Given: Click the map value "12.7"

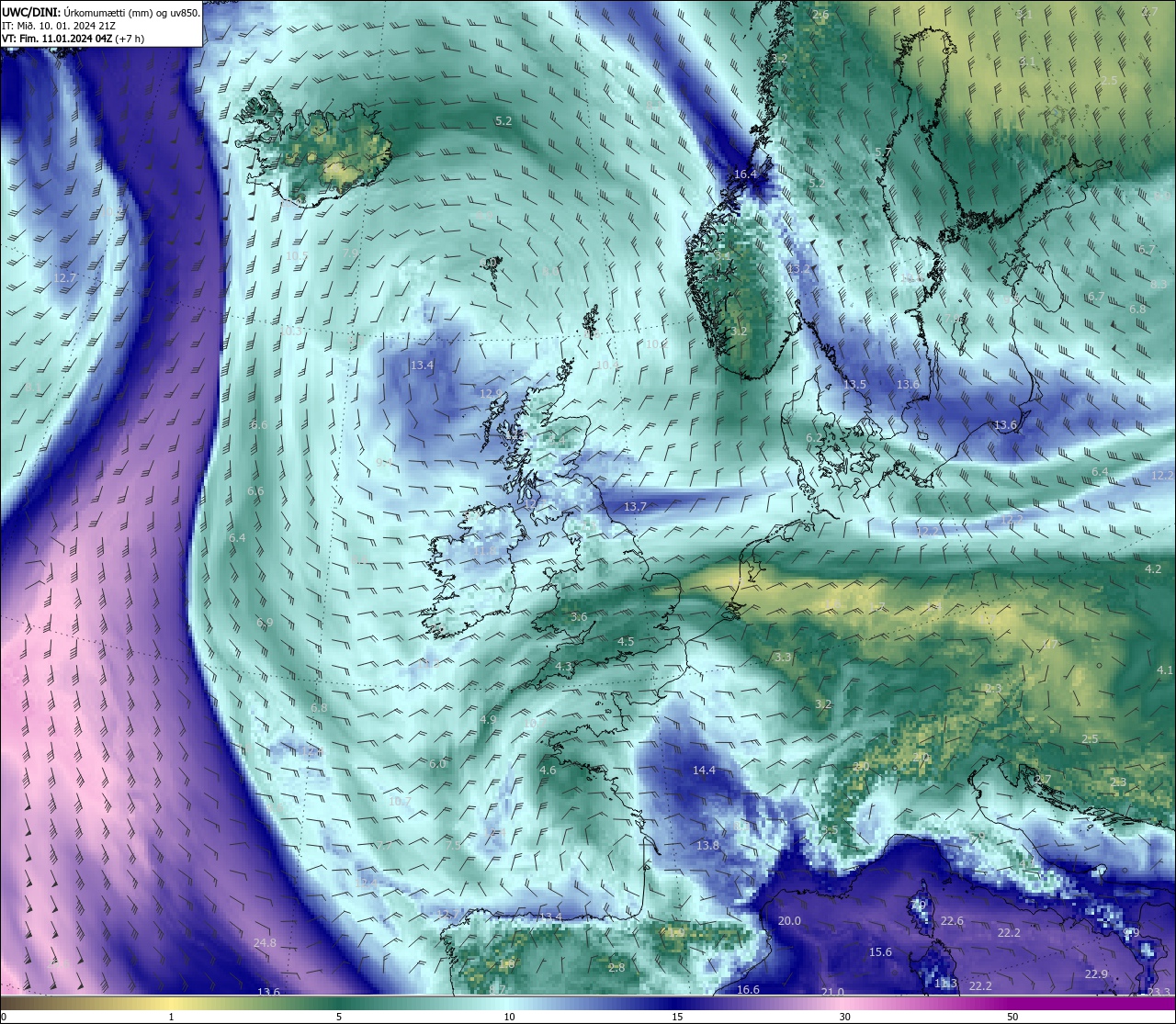Looking at the screenshot, I should (x=64, y=276).
